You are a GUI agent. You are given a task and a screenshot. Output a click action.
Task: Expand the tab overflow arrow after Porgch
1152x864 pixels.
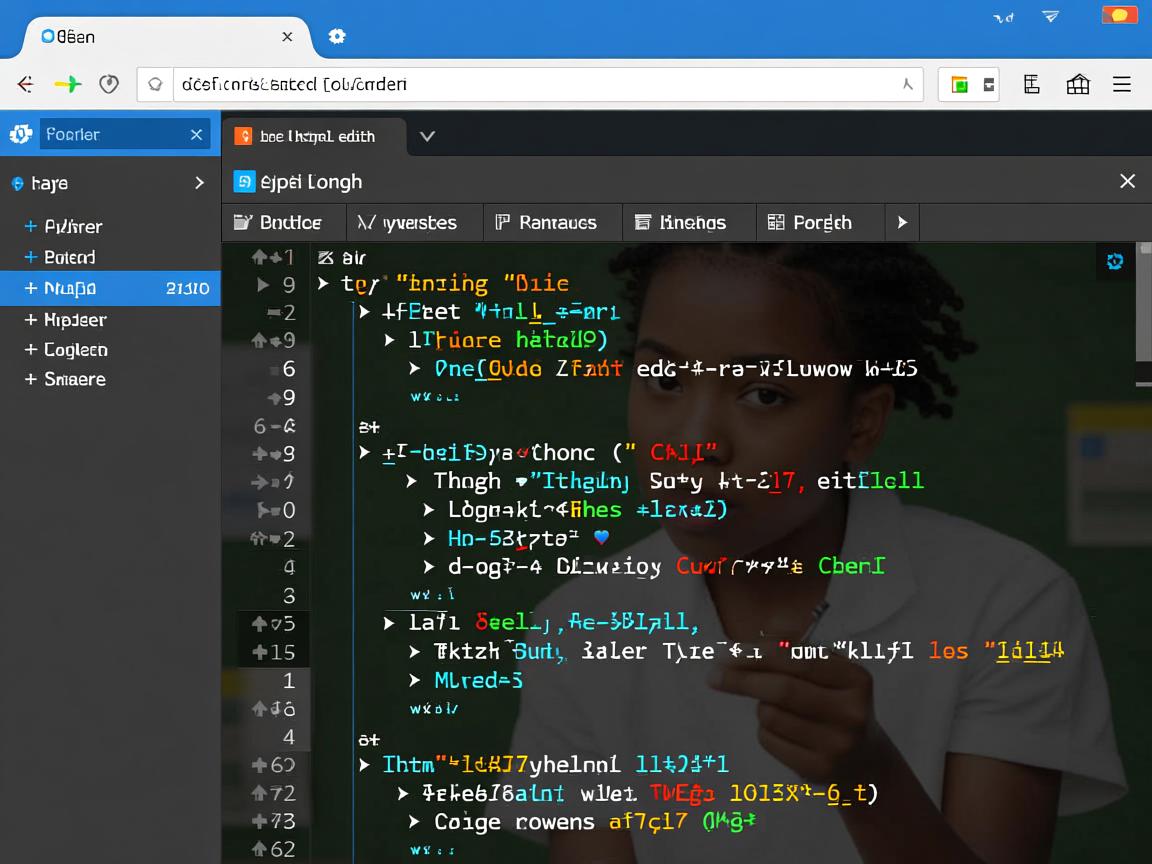point(902,222)
